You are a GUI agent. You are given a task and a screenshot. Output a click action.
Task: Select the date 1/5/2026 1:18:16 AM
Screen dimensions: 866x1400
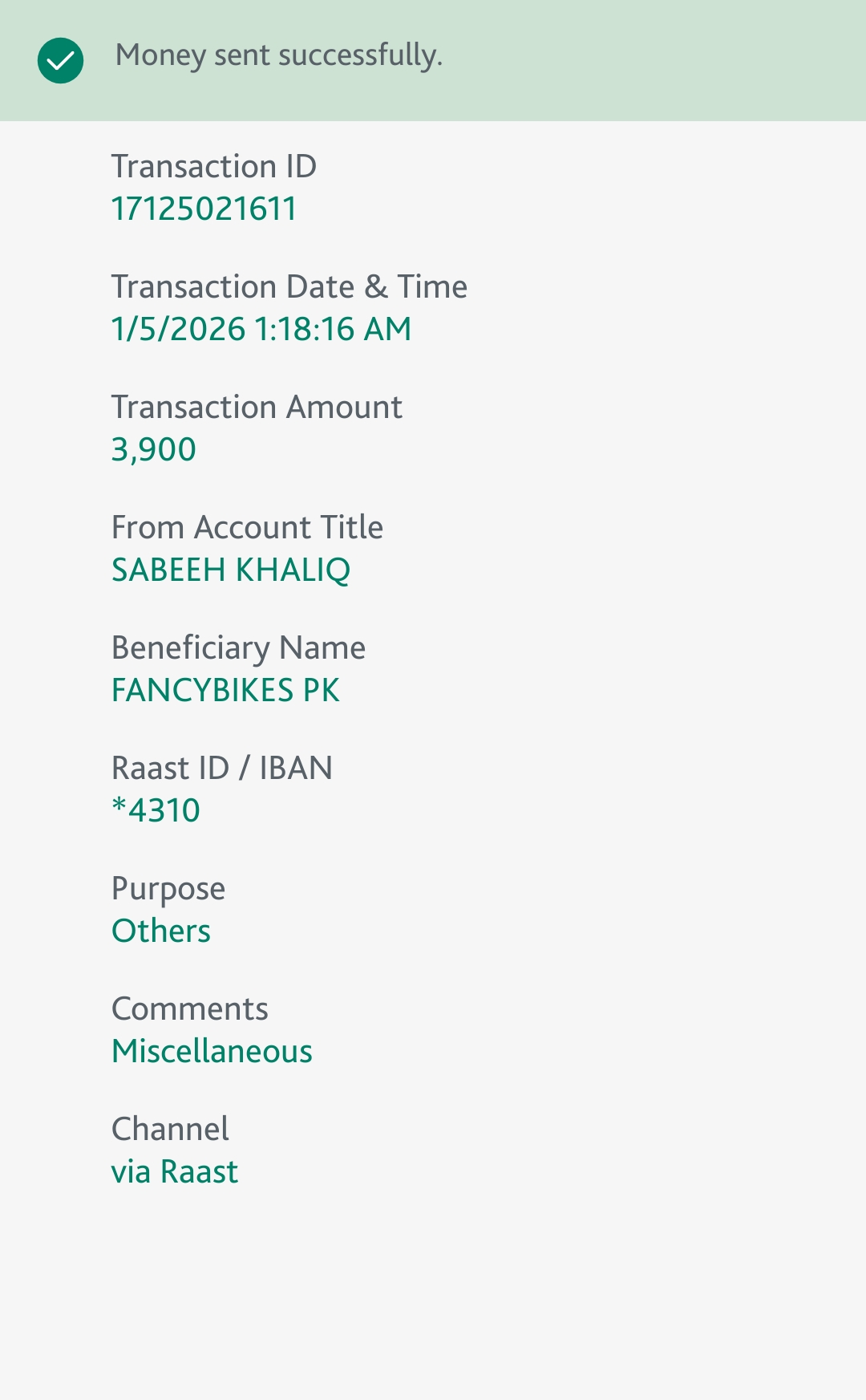click(x=261, y=329)
